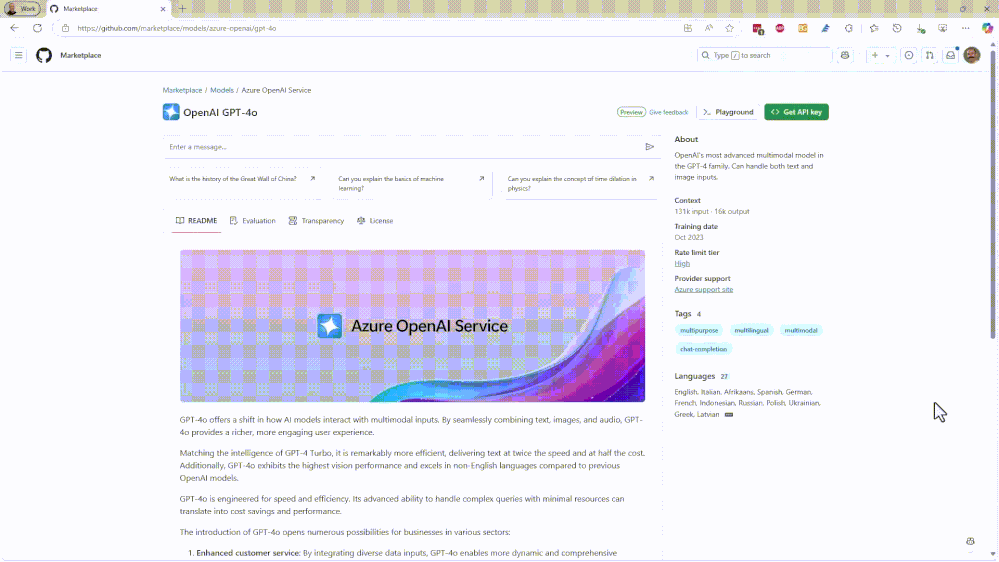Viewport: 999px width, 562px height.
Task: Close the Marketplace browser tab
Action: [x=162, y=9]
